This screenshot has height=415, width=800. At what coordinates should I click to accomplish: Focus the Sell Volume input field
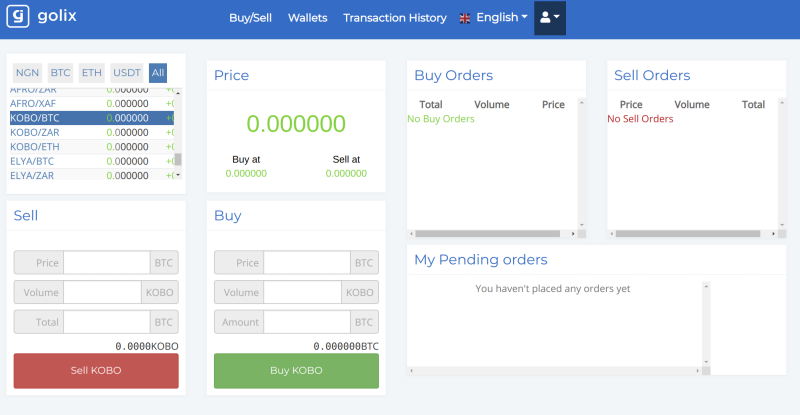(102, 292)
